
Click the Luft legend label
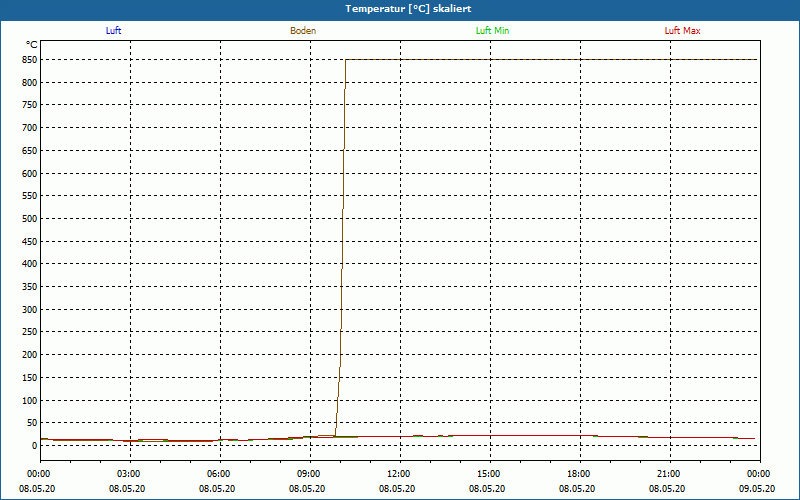pos(113,31)
